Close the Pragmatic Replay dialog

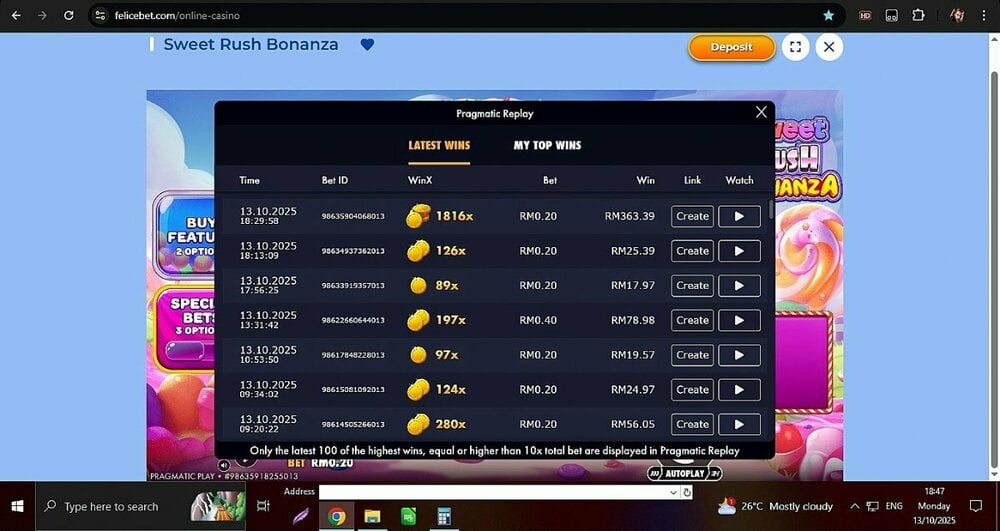point(761,112)
